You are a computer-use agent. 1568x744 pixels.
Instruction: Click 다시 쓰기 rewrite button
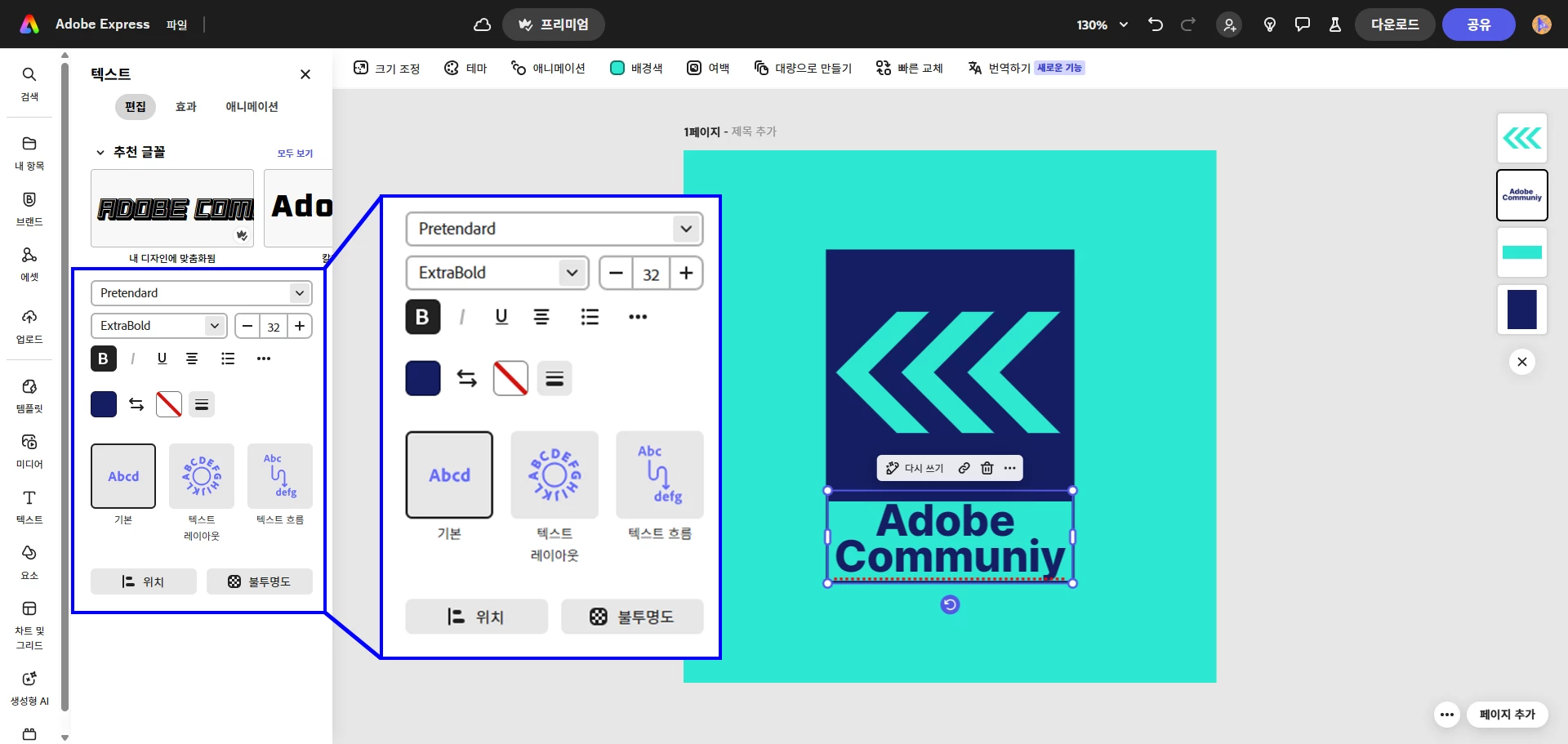[915, 468]
